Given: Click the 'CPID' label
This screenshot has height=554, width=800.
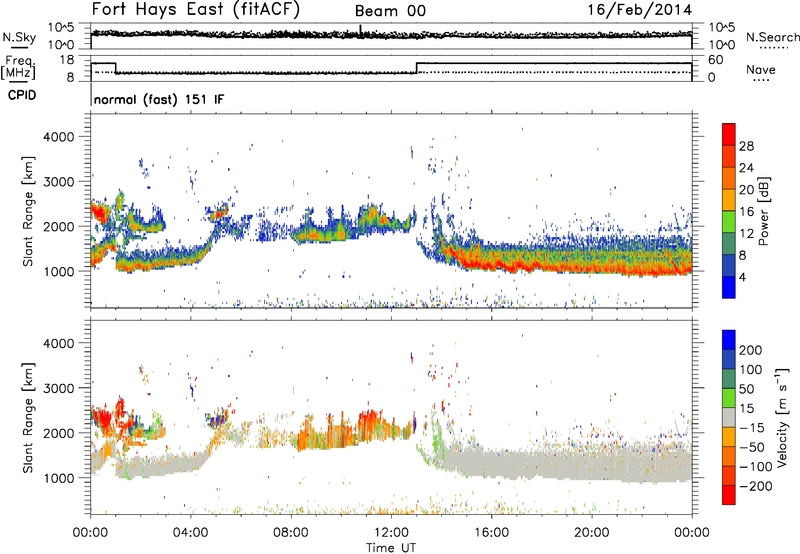Looking at the screenshot, I should (22, 95).
